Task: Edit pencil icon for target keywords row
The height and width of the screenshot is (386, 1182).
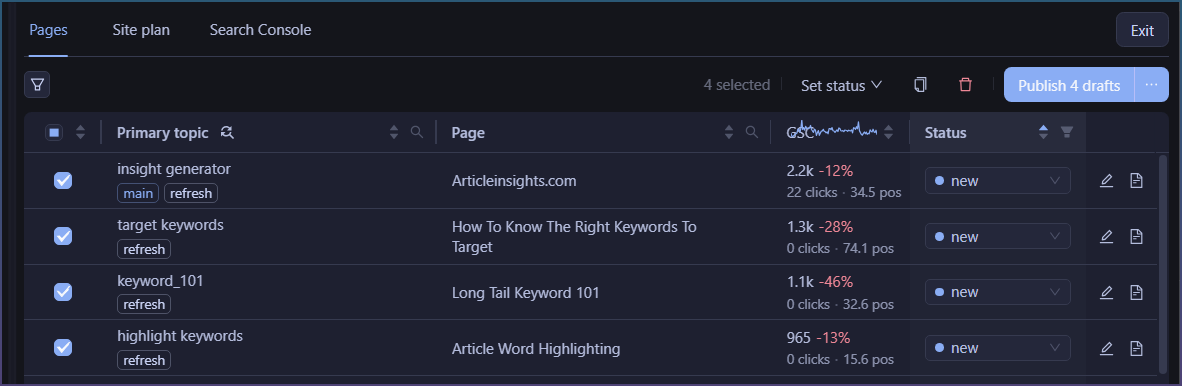Action: click(x=1106, y=236)
